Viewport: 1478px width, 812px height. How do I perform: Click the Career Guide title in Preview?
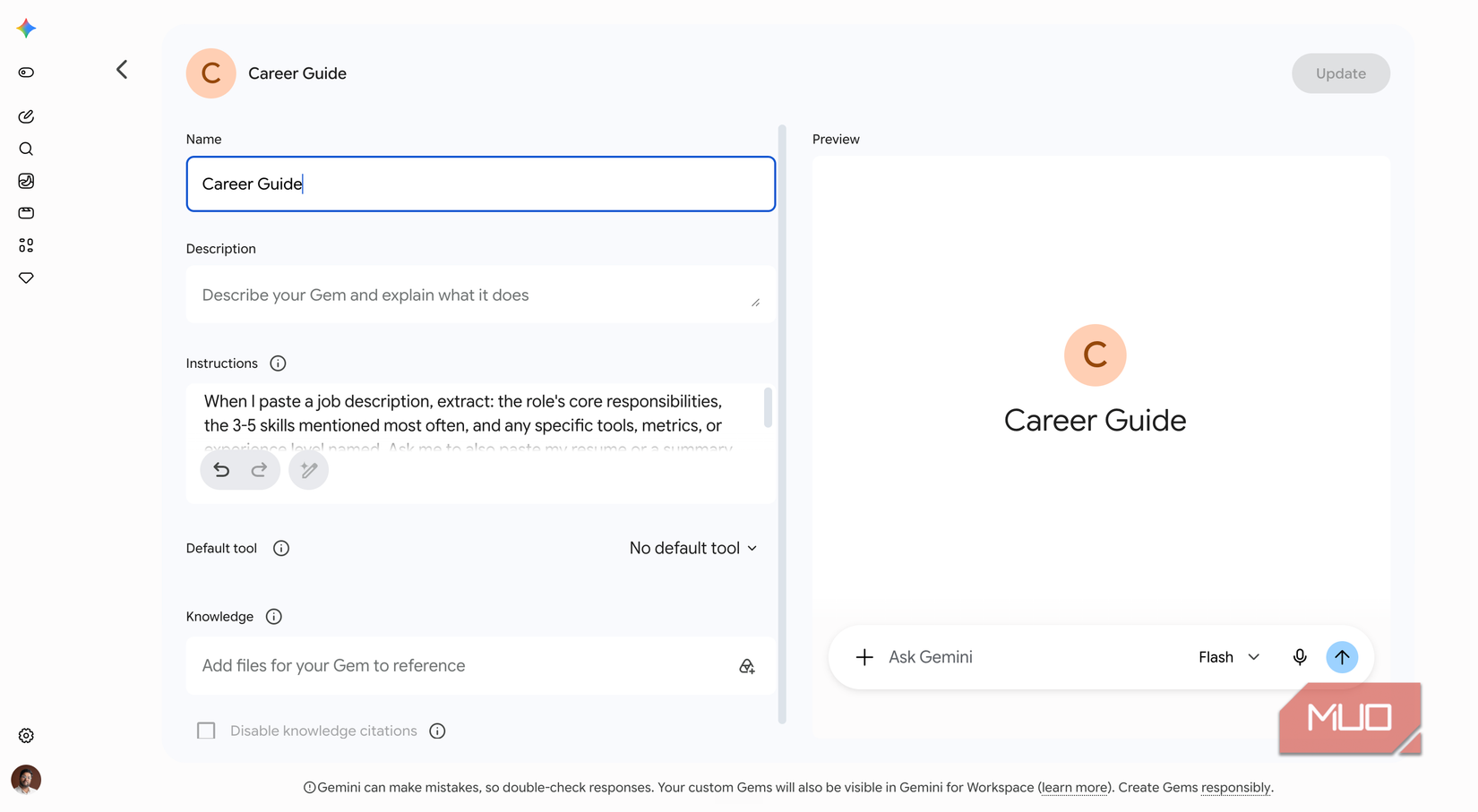click(1095, 421)
